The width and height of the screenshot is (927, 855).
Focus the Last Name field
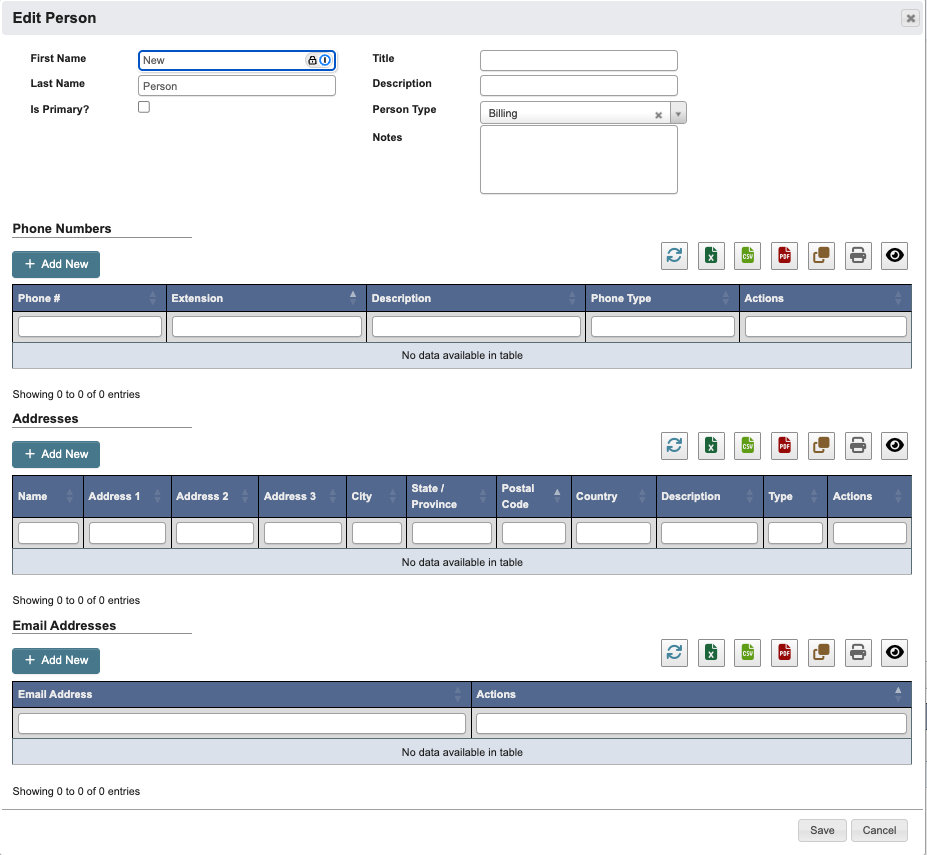[236, 86]
